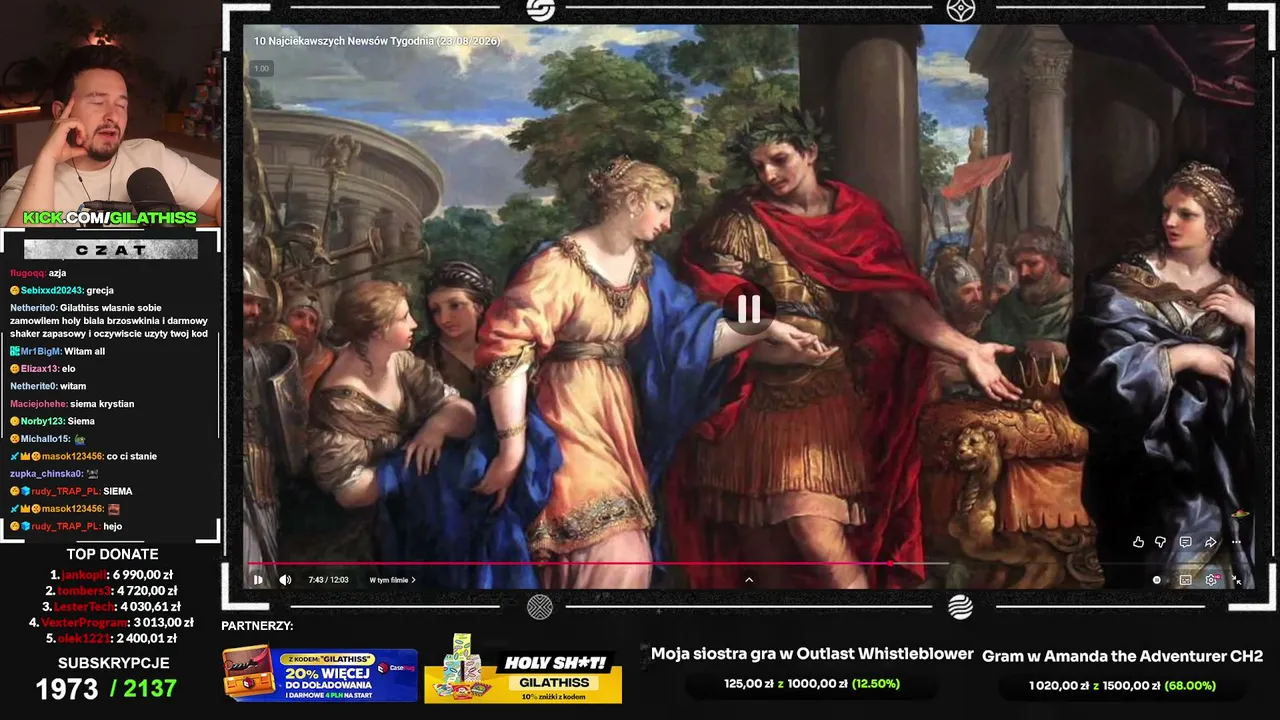This screenshot has height=720, width=1280.
Task: Like the video with thumbs-up icon
Action: 1138,542
